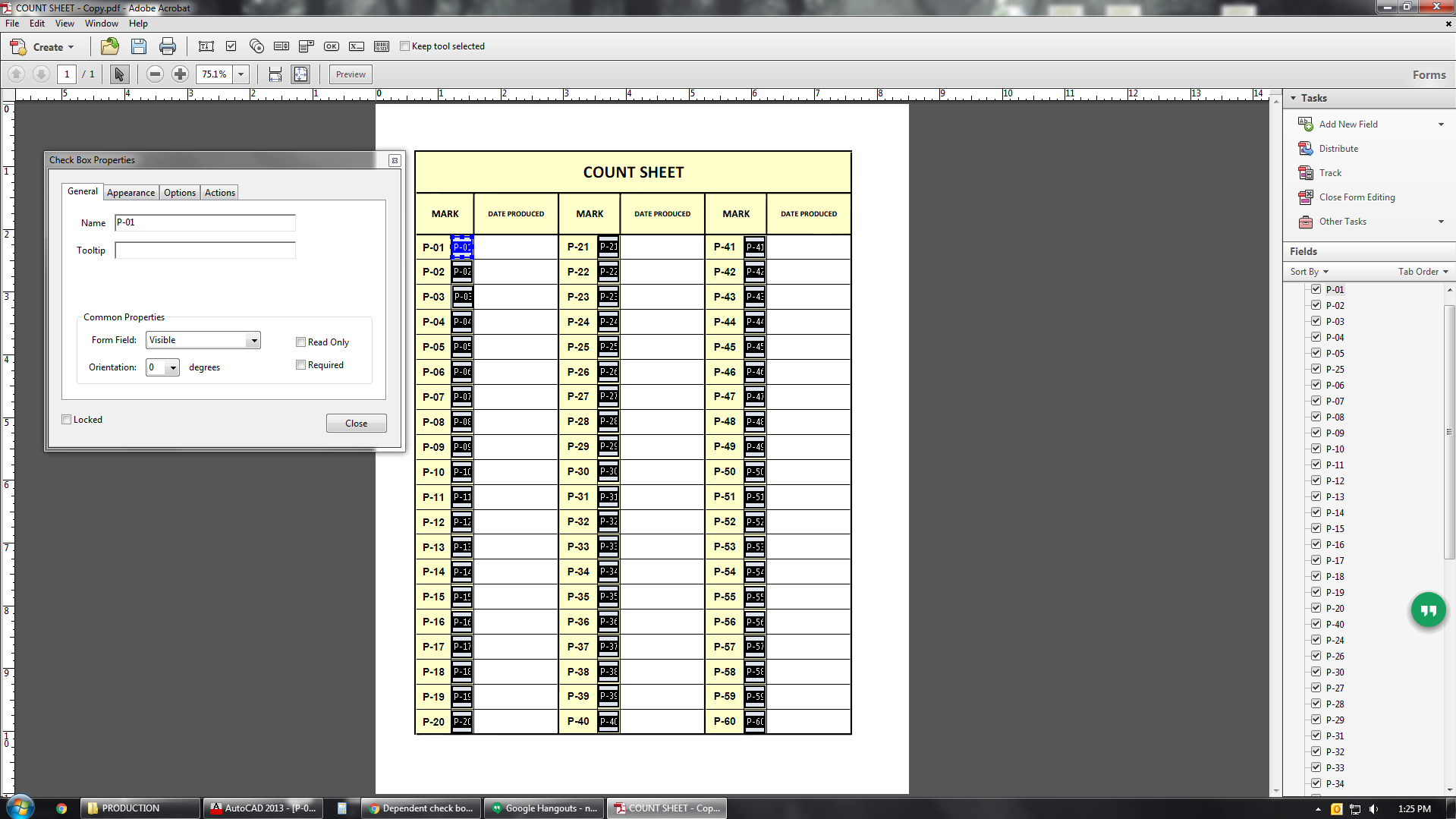Click the Close Form Editing link
The width and height of the screenshot is (1456, 819).
(x=1357, y=197)
